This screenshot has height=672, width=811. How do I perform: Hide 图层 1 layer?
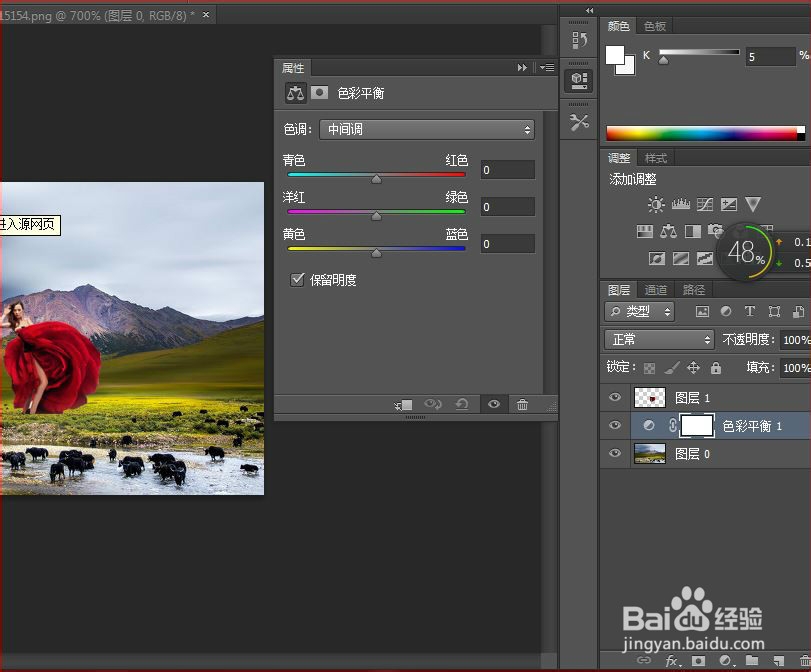(614, 397)
